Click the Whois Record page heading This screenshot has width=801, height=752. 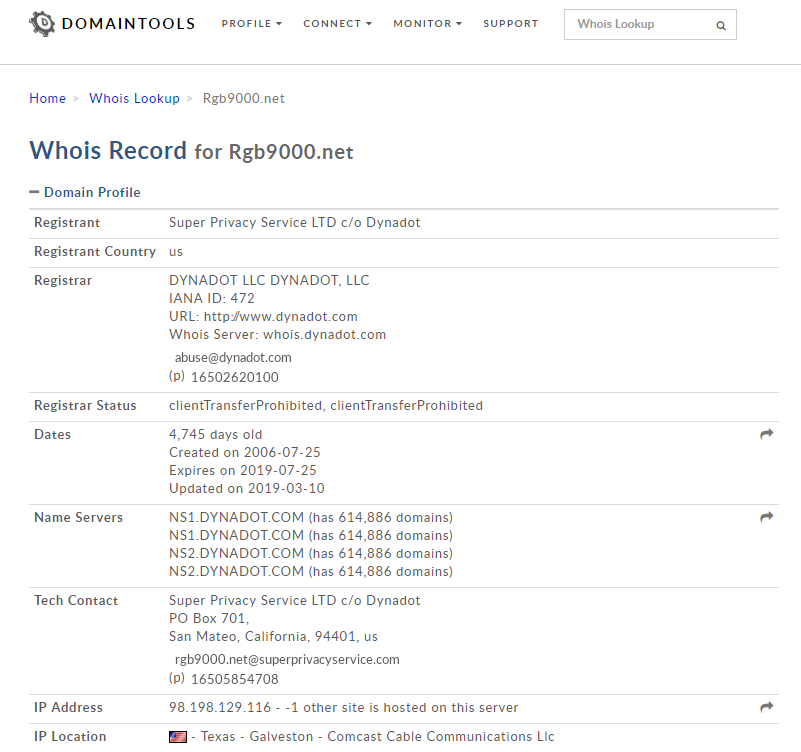tap(192, 151)
